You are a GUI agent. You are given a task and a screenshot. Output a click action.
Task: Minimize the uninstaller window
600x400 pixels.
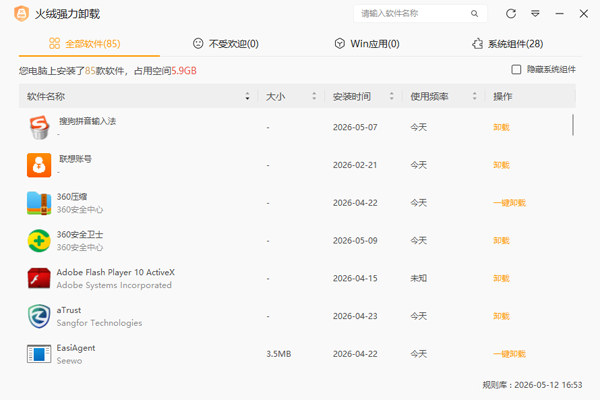[x=559, y=14]
